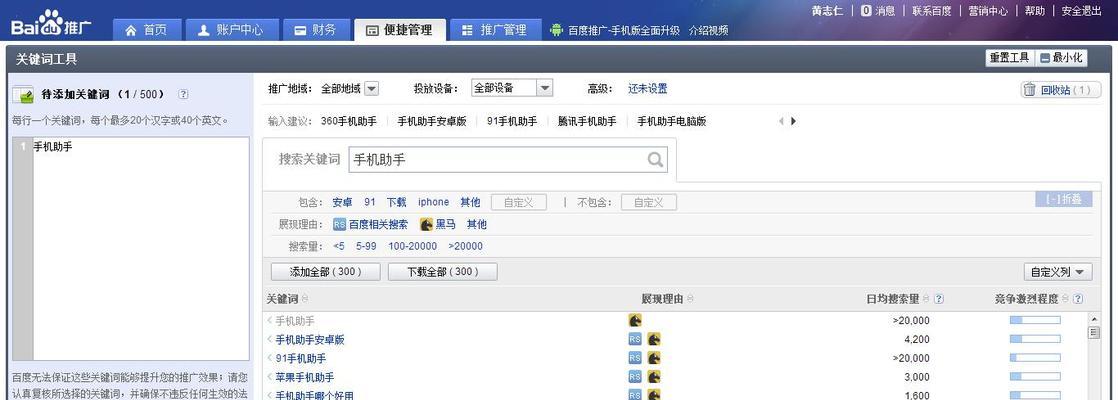
Task: Click the 不包含 自定义 field
Action: coord(649,202)
